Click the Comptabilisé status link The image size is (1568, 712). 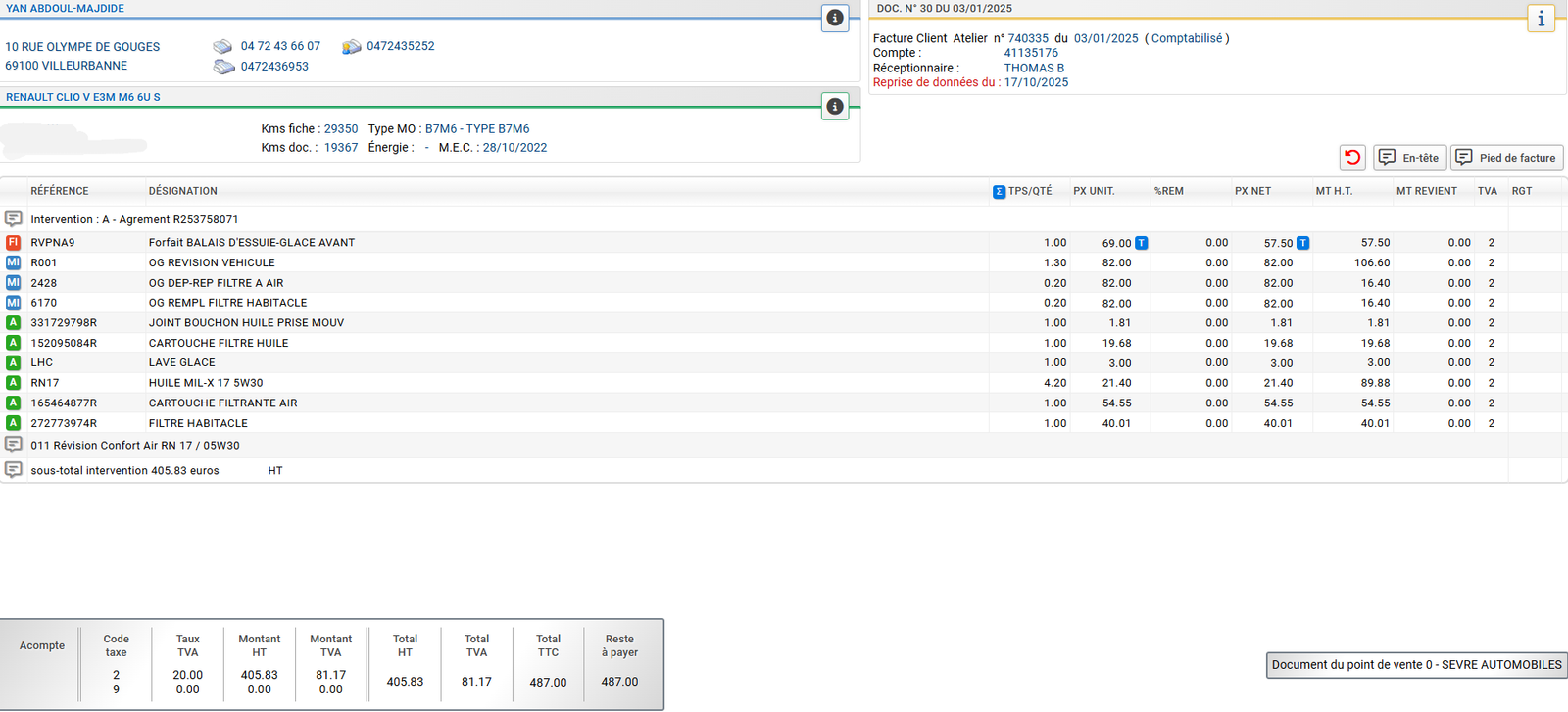point(1186,38)
